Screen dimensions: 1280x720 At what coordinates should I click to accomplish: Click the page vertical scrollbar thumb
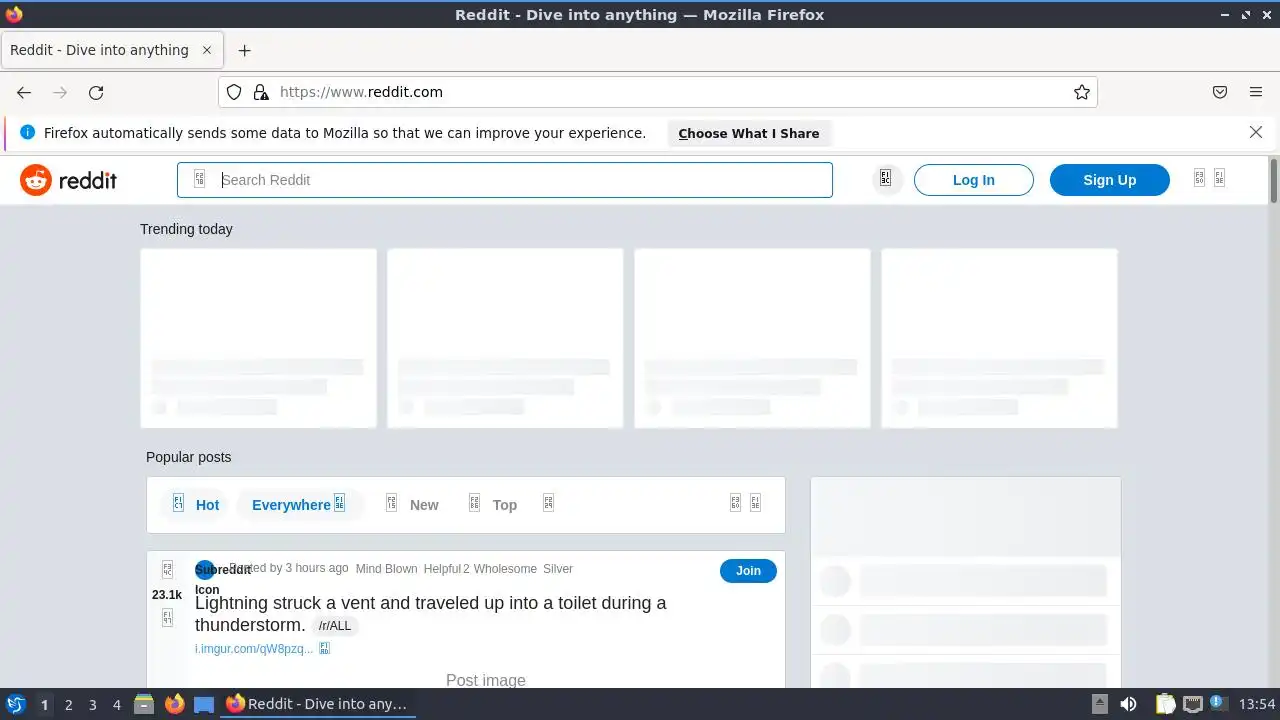click(1274, 180)
